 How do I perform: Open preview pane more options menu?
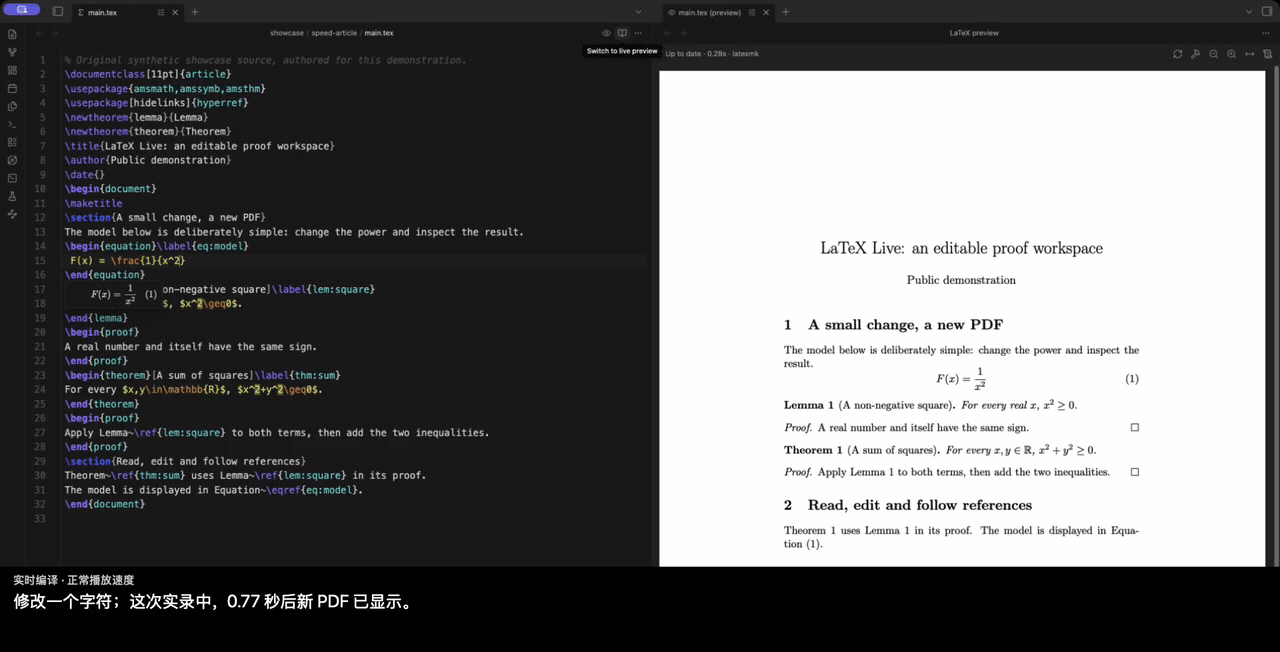[1266, 33]
